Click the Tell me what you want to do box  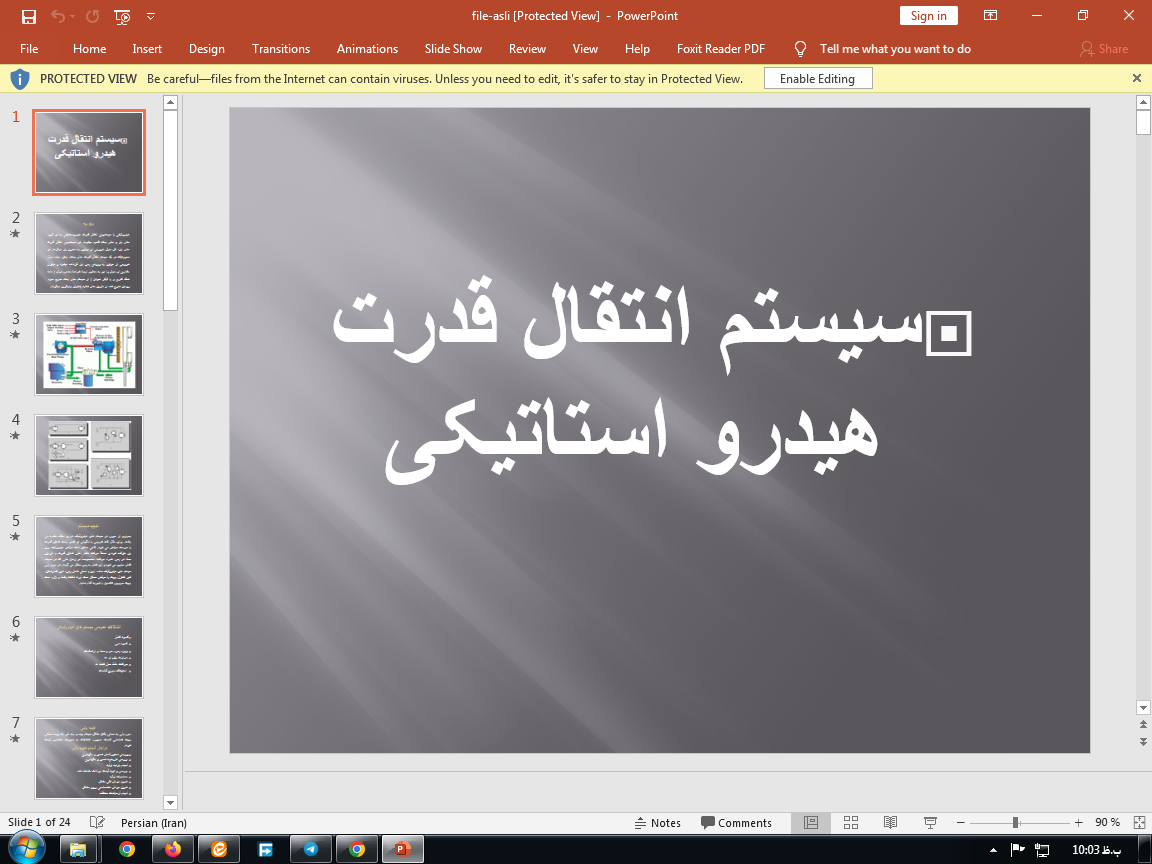click(x=895, y=48)
